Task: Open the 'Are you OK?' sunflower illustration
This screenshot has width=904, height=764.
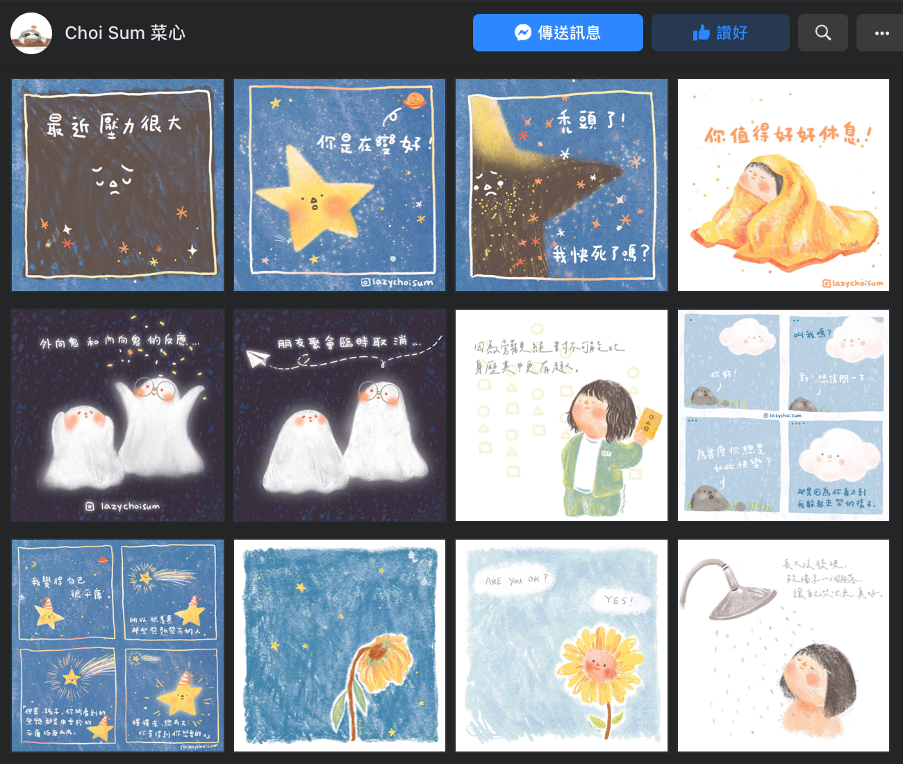Action: click(562, 646)
